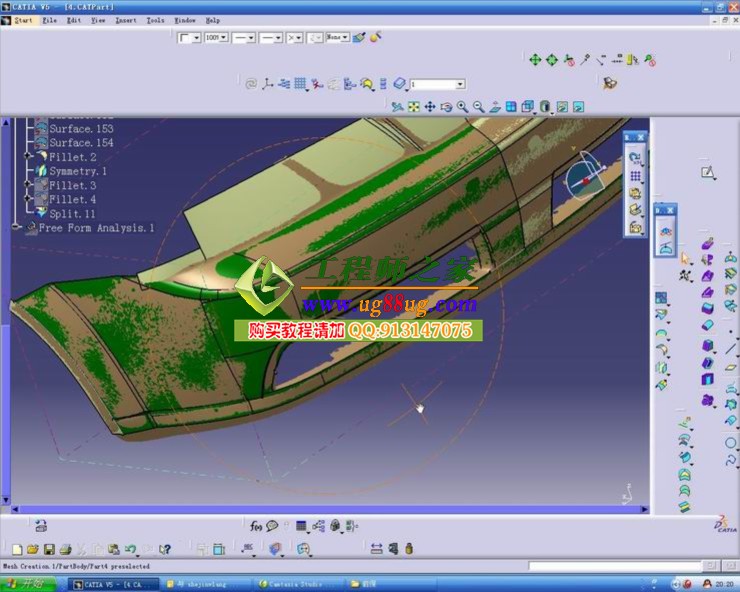Click the Print icon
Viewport: 740px width, 592px height.
coord(66,549)
